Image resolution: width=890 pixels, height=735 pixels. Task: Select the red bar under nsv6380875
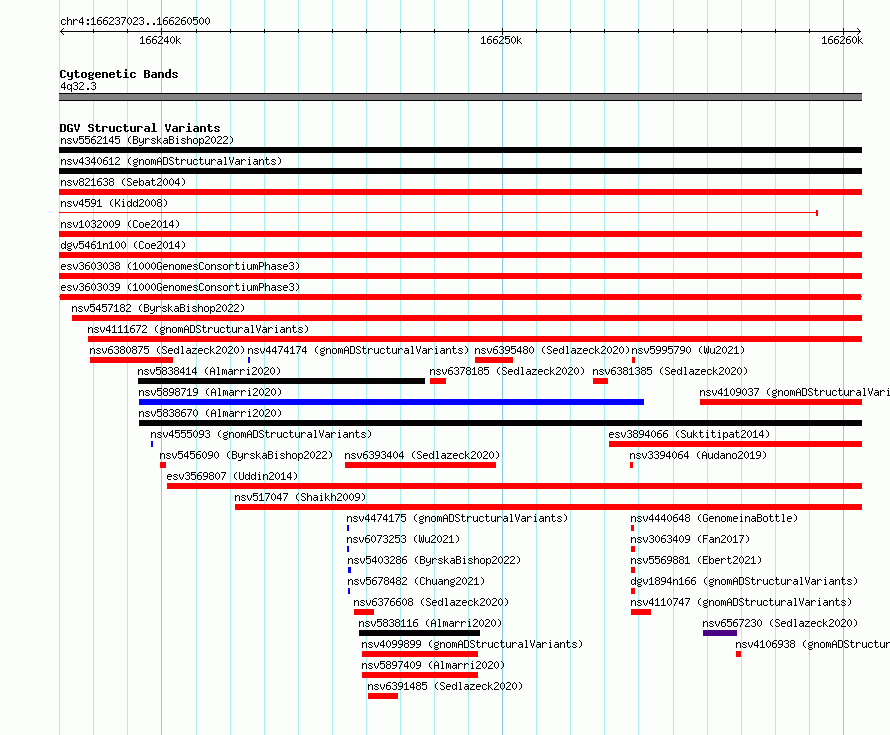click(x=131, y=360)
